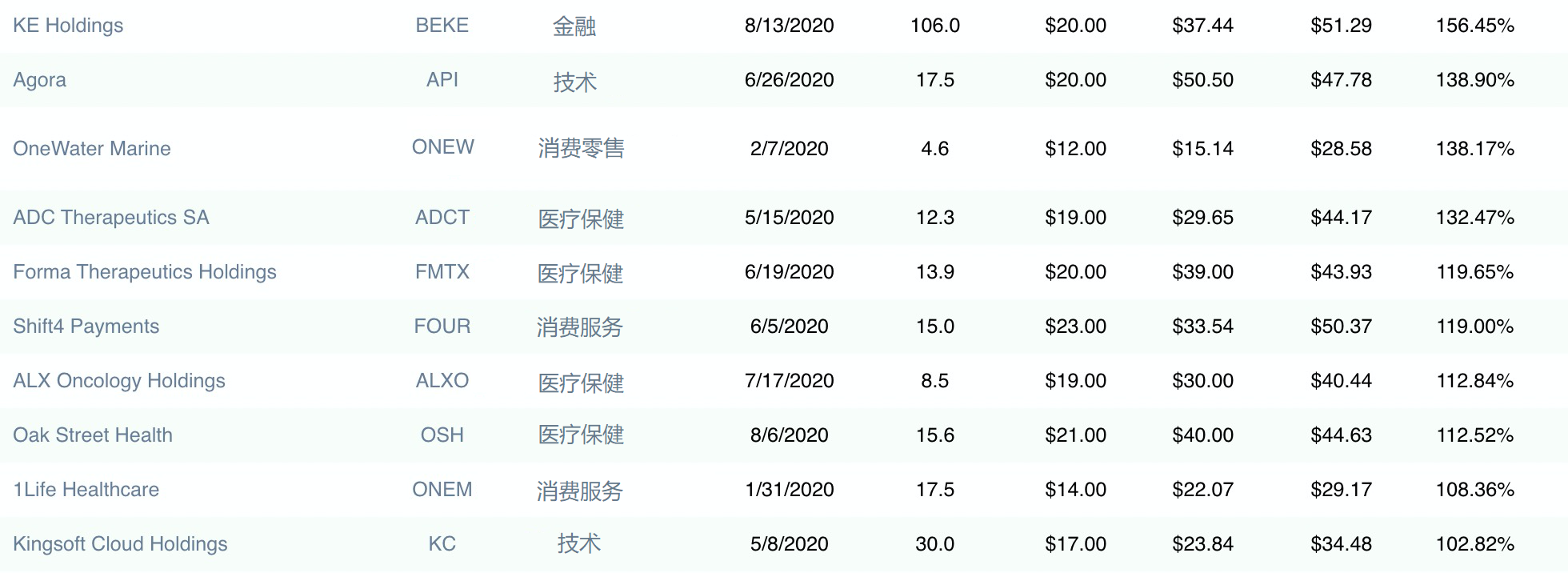This screenshot has width=1568, height=573.
Task: Click the 技术 sector in Agora row
Action: tap(575, 82)
